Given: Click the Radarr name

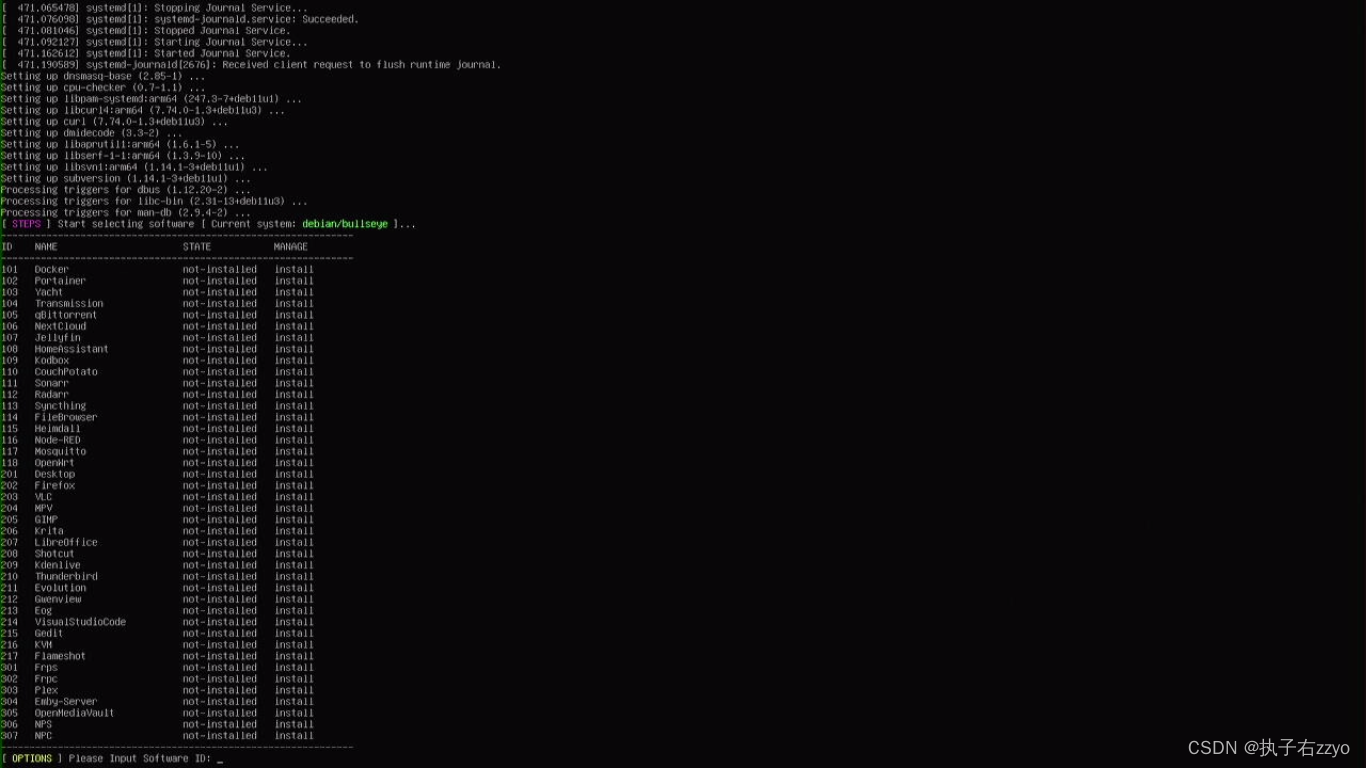Looking at the screenshot, I should pos(52,395).
